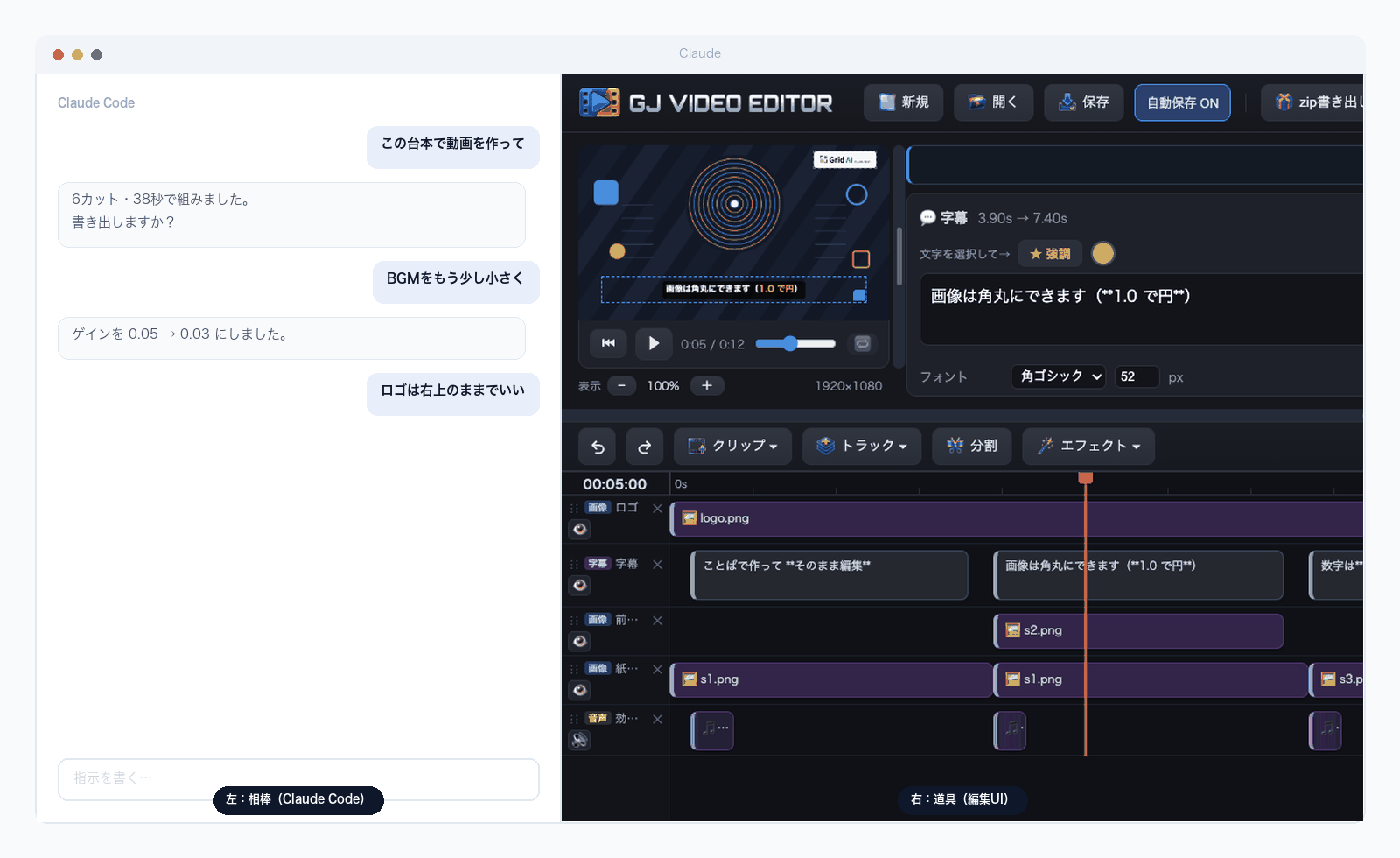Mute the 効… audio track
Screen dimensions: 1400x858
pyautogui.click(x=579, y=740)
